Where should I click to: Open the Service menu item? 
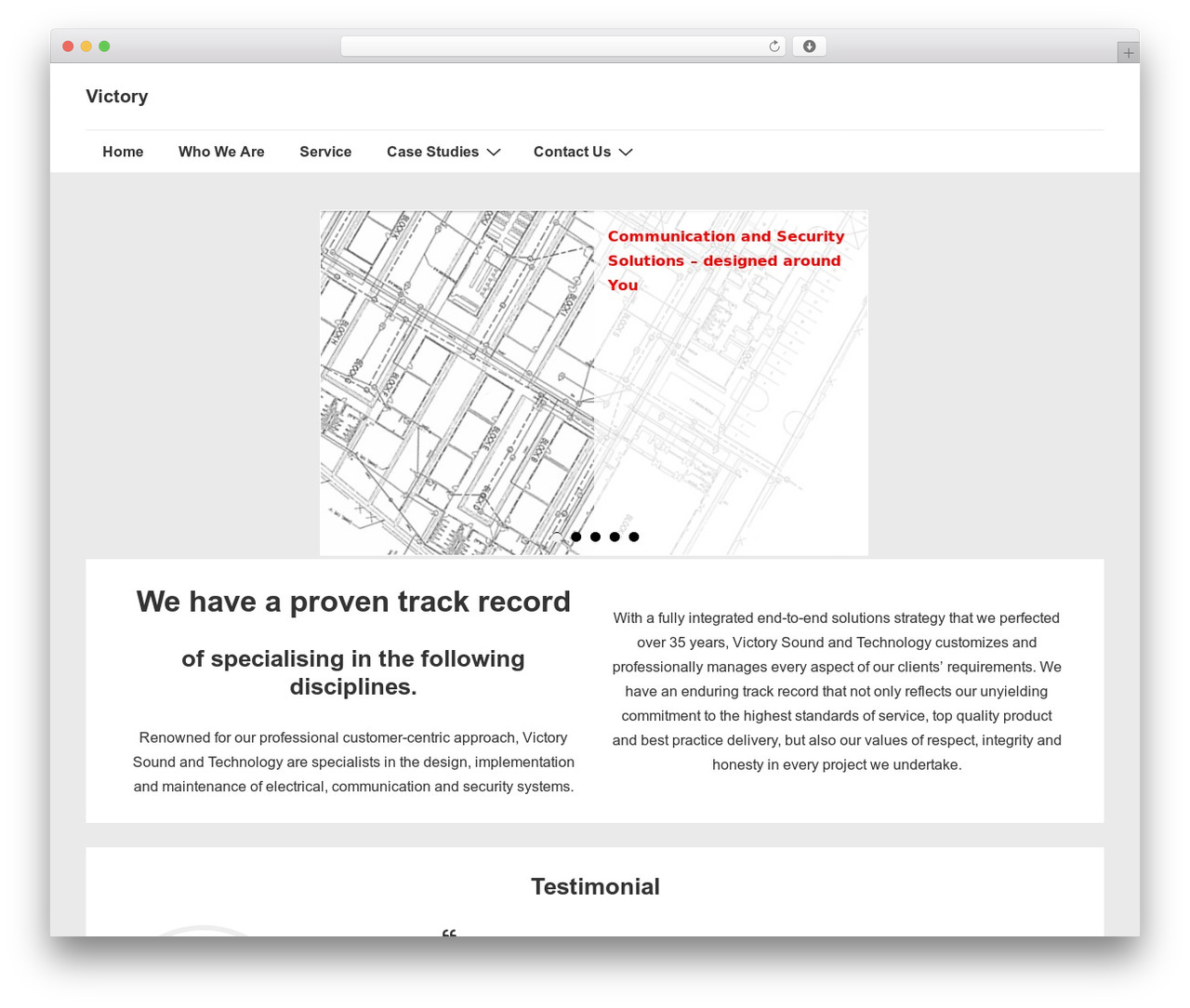[x=325, y=152]
